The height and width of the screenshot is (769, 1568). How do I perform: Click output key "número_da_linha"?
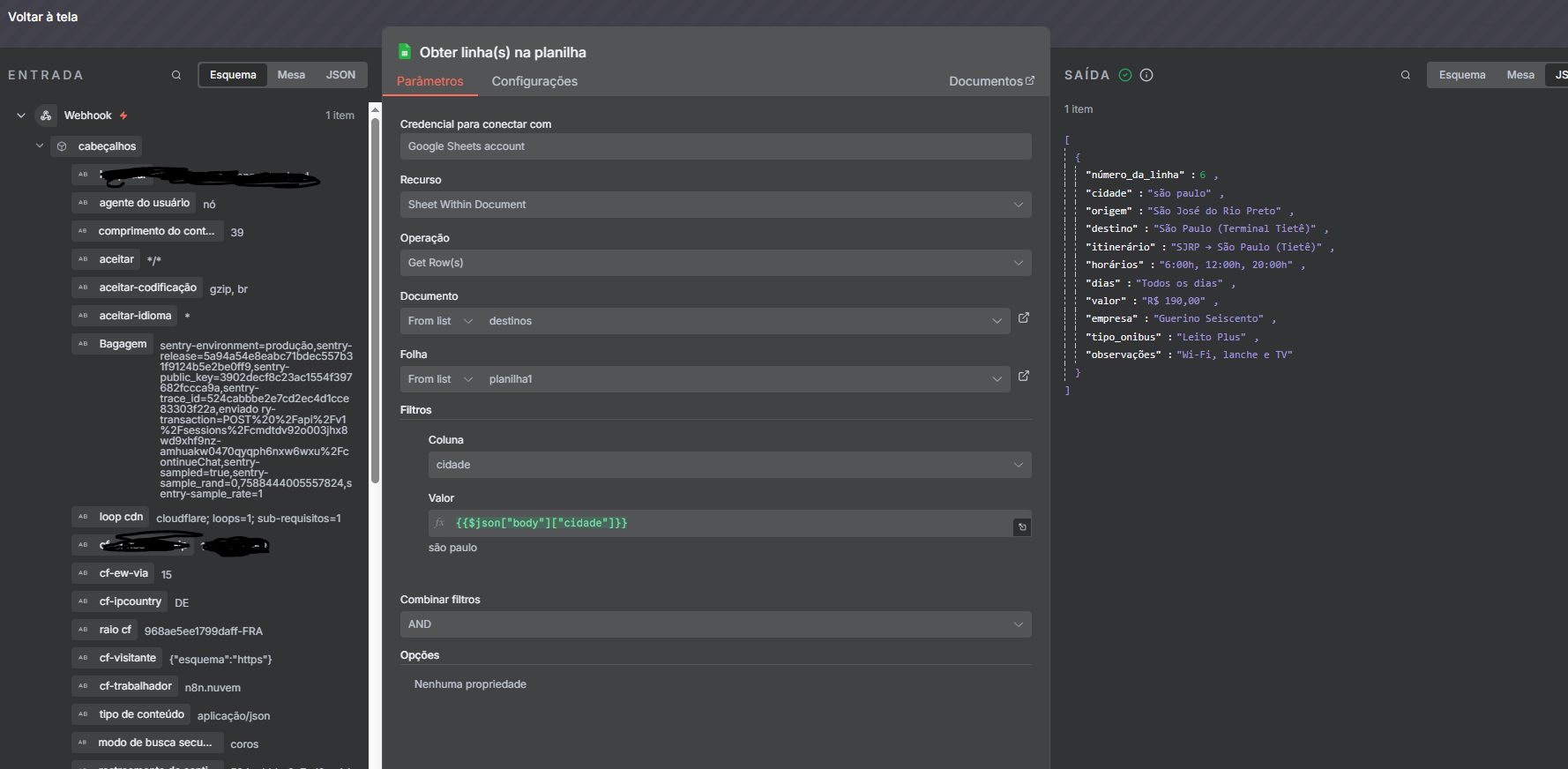(1135, 175)
